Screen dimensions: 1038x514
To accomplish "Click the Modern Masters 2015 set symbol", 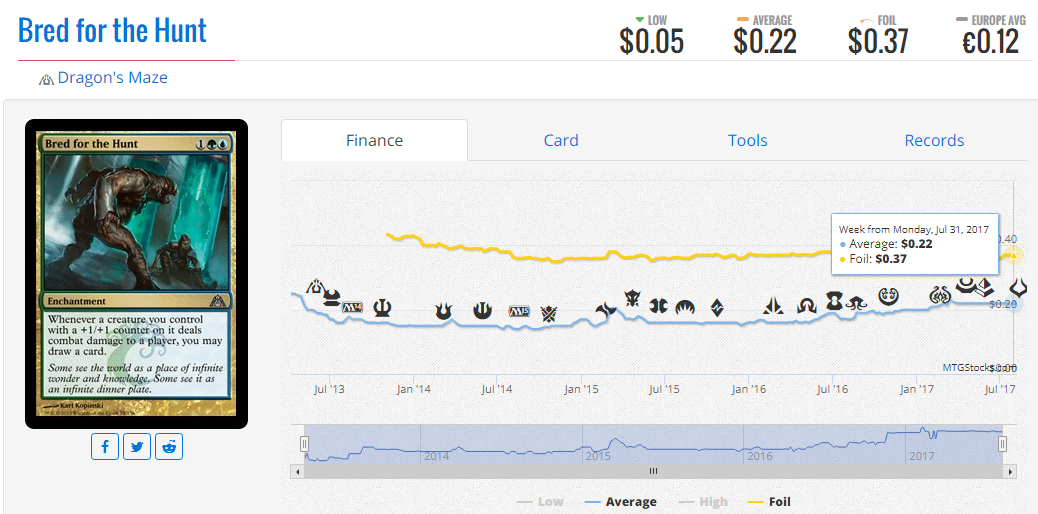I will 659,305.
